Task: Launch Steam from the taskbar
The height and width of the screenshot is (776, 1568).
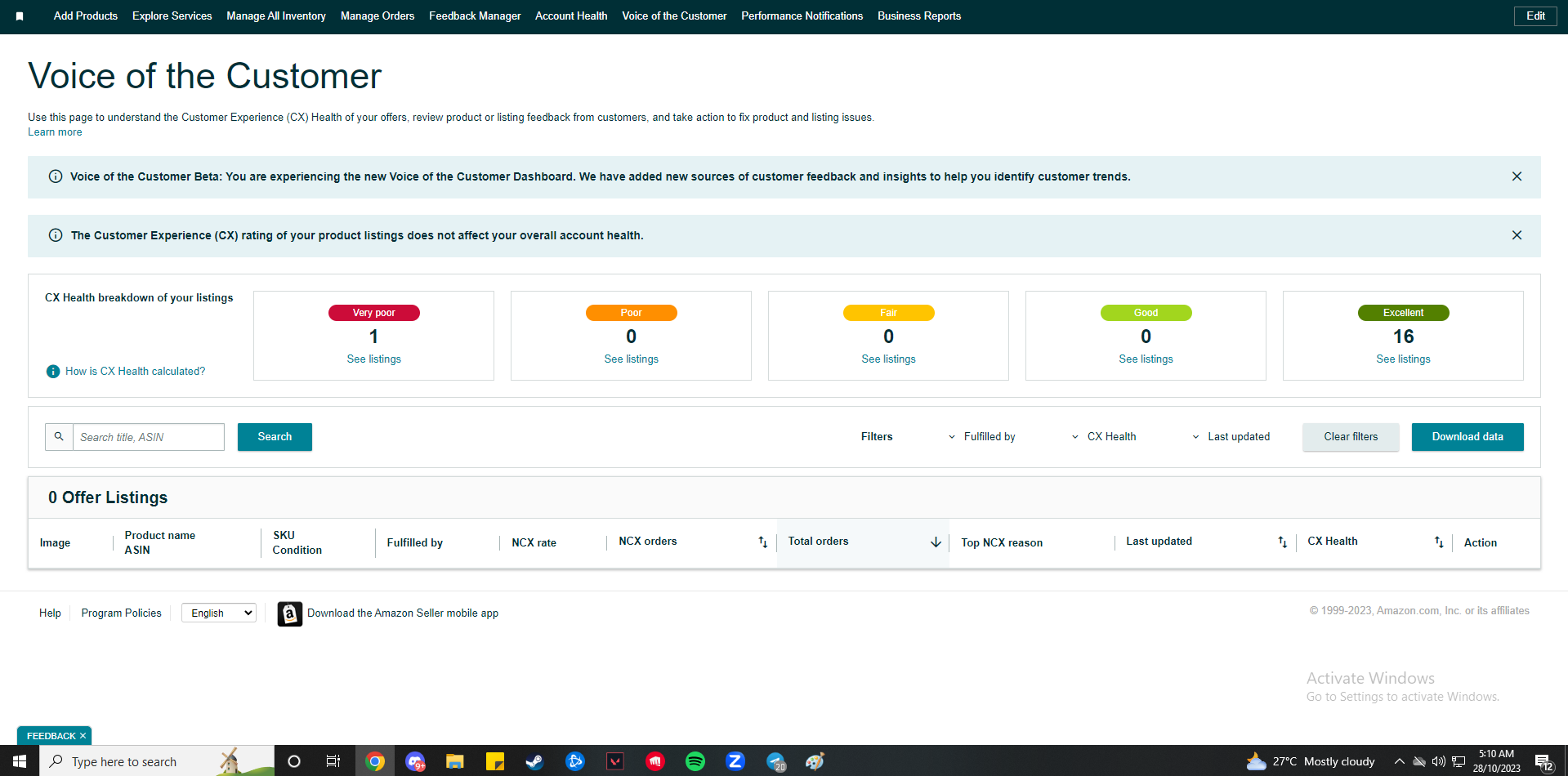Action: pos(534,761)
